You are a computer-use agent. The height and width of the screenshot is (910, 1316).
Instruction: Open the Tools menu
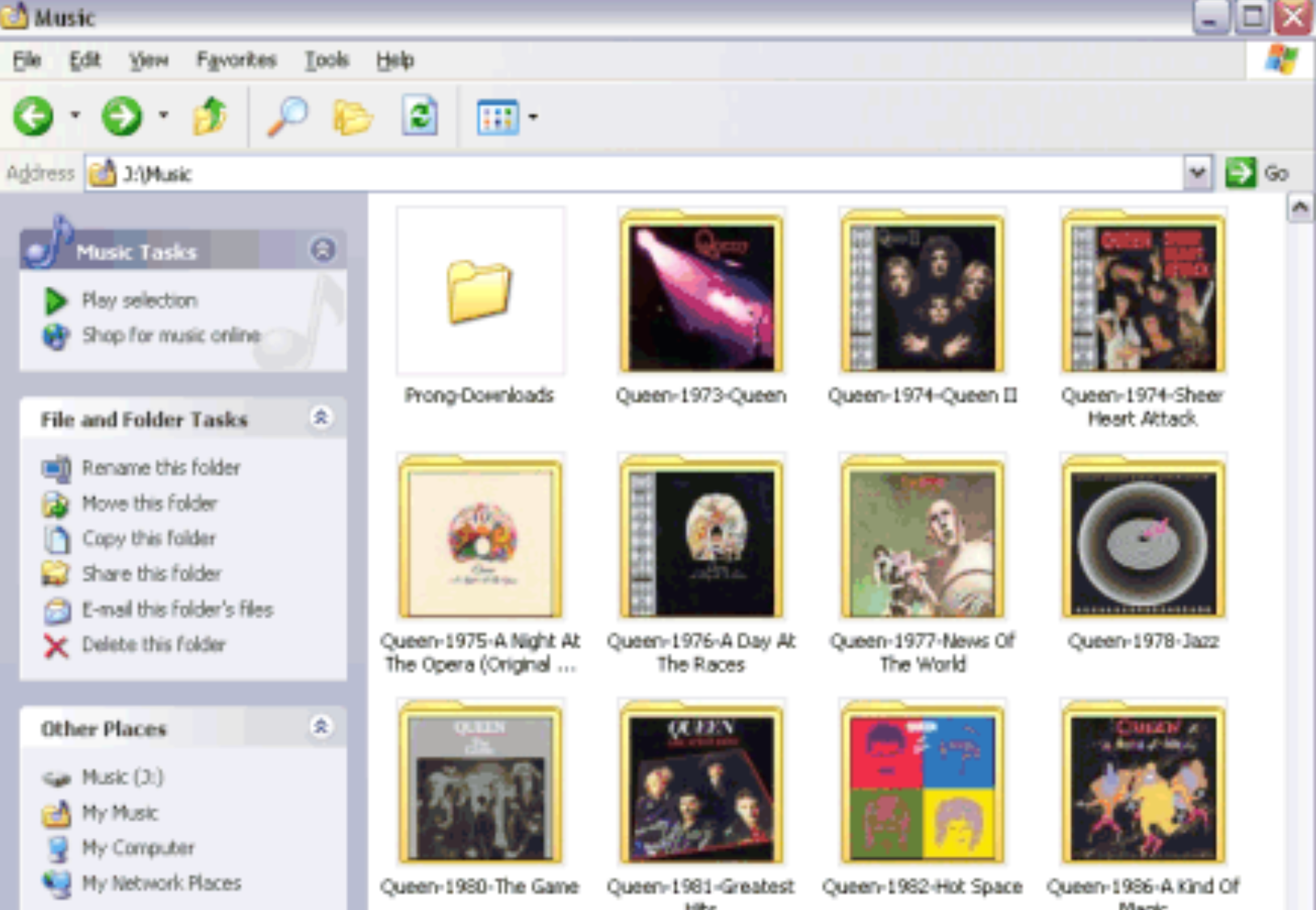326,60
